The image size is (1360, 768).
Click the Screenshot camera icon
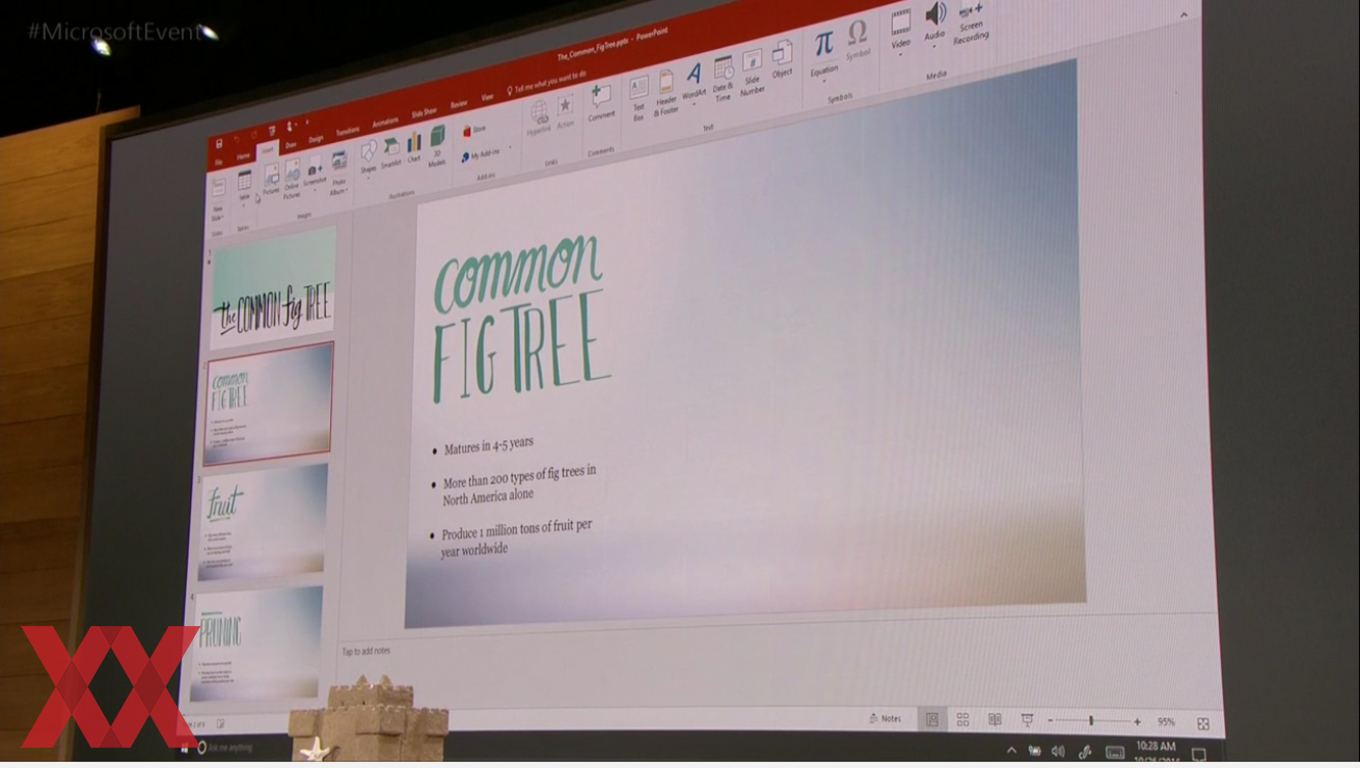pos(315,171)
